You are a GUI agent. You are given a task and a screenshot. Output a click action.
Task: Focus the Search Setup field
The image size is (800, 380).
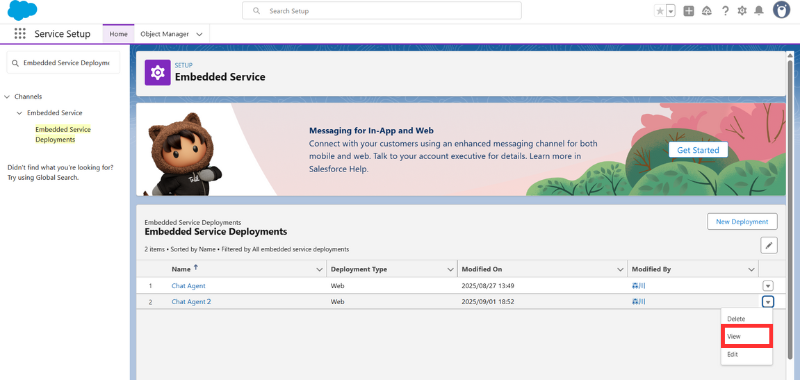click(x=382, y=11)
